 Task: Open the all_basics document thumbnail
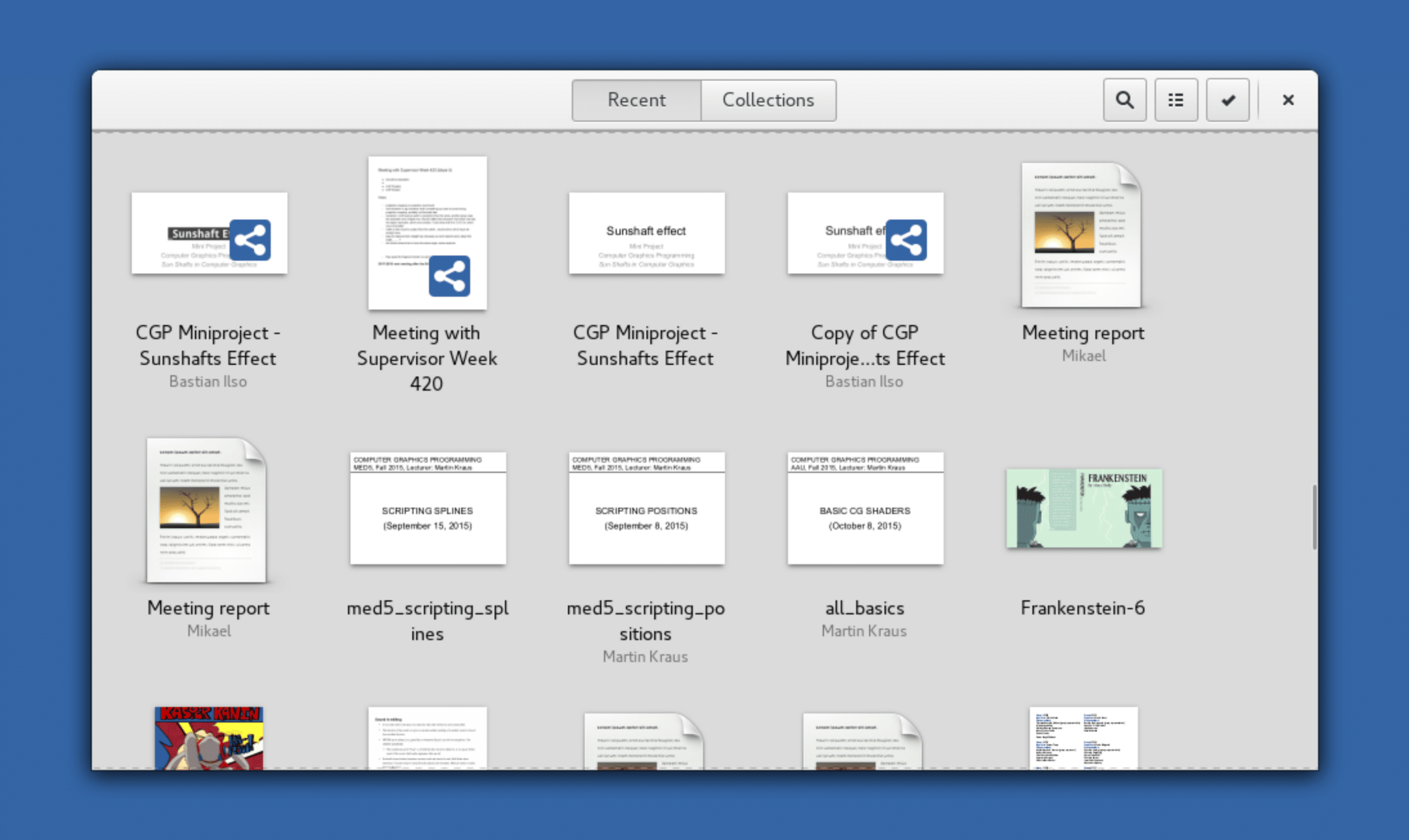tap(865, 508)
